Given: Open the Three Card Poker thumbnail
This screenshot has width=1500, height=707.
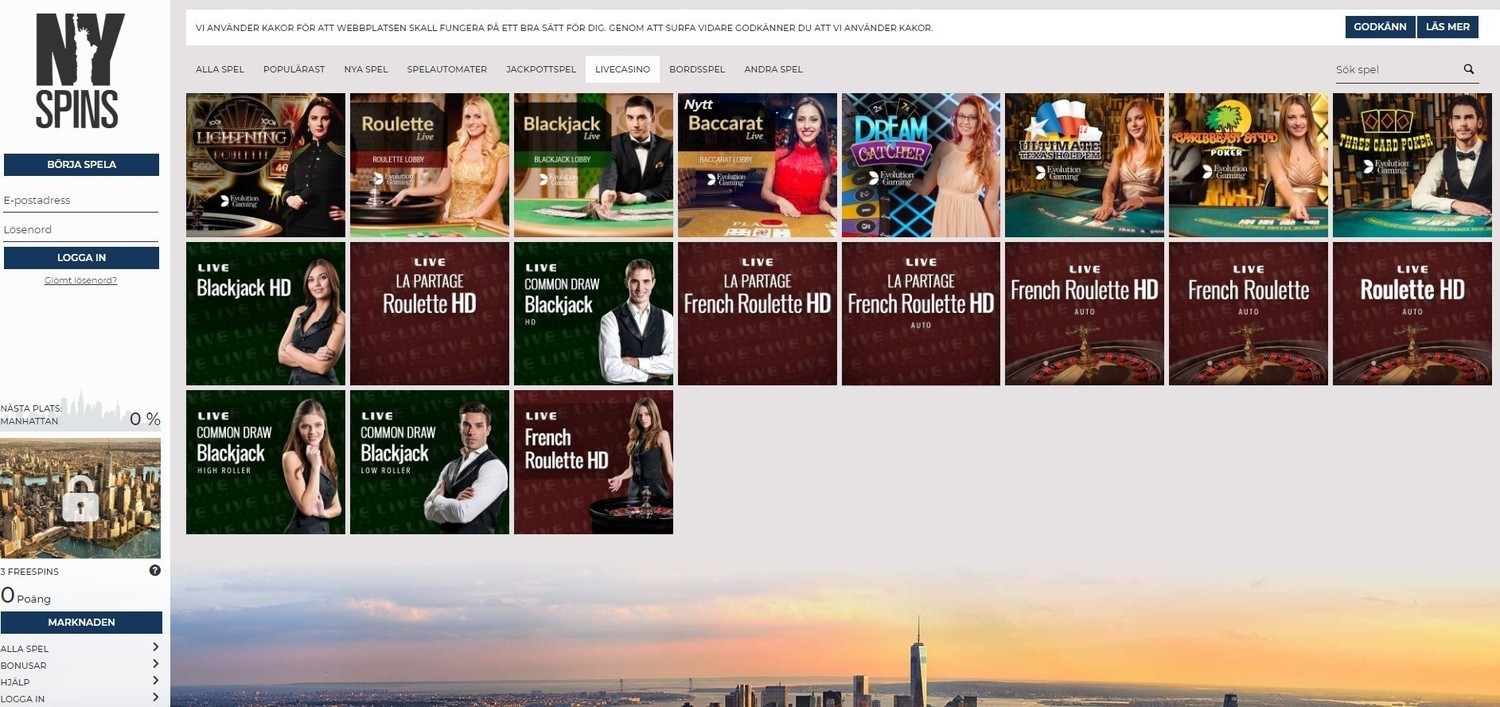Looking at the screenshot, I should [x=1413, y=165].
